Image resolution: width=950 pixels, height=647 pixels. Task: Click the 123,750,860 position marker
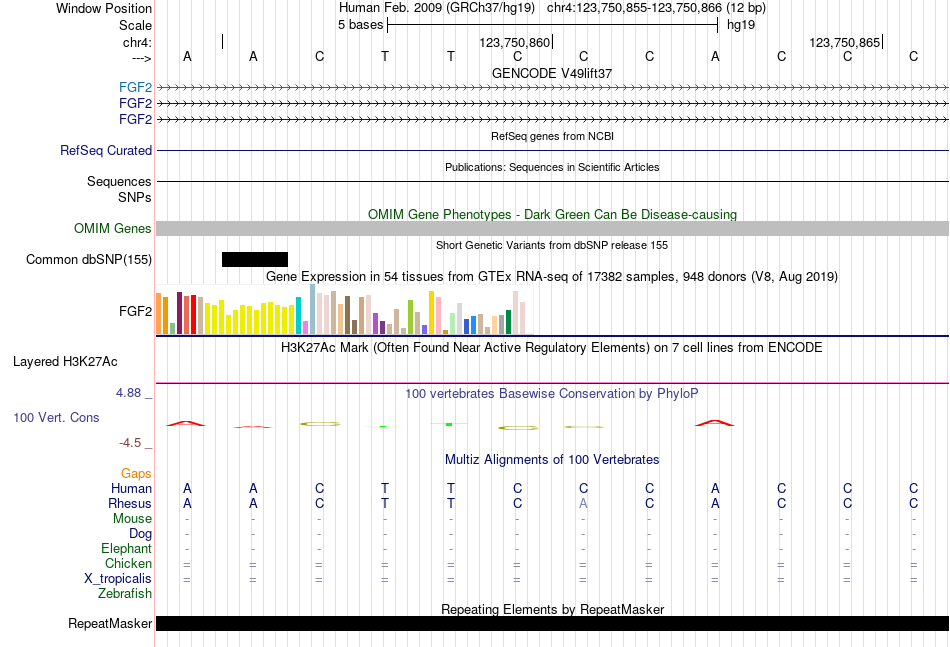(x=514, y=42)
